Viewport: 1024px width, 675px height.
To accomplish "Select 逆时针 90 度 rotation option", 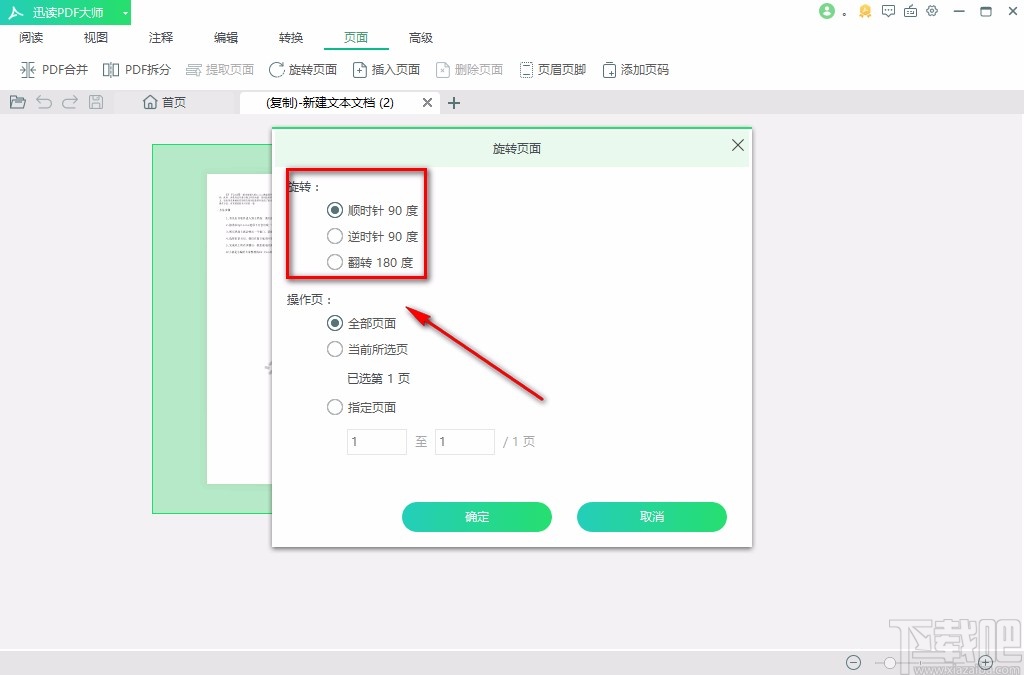I will [x=335, y=236].
